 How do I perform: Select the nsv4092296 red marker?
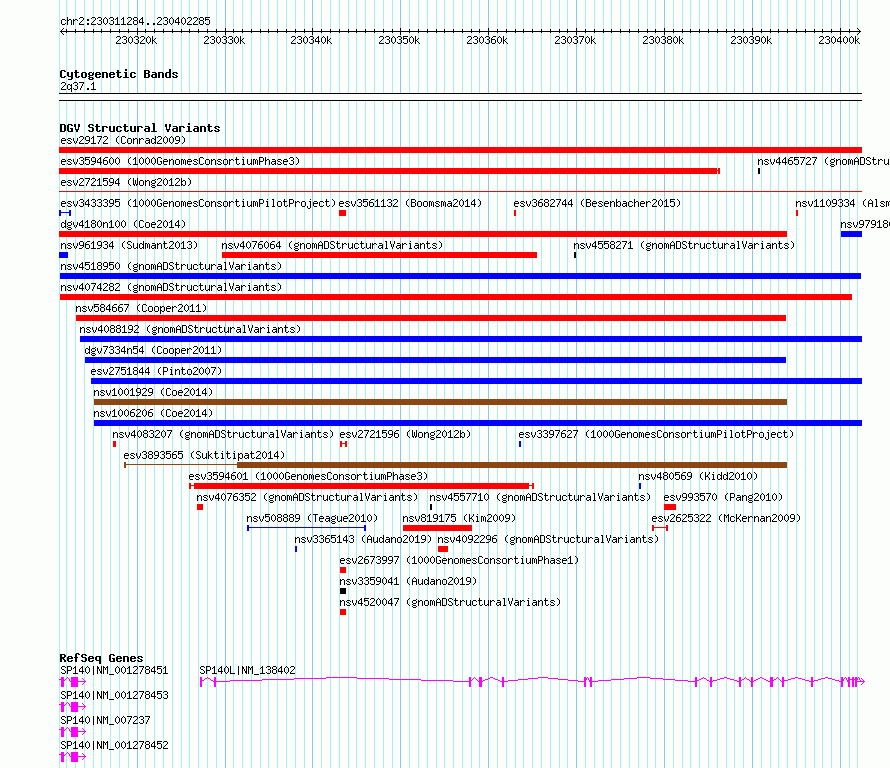pyautogui.click(x=443, y=549)
